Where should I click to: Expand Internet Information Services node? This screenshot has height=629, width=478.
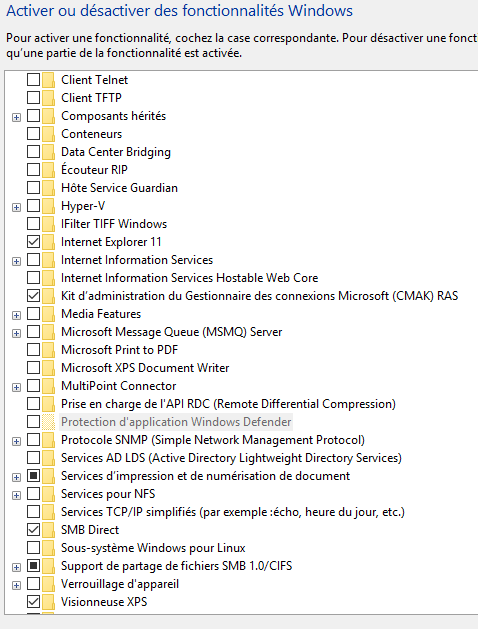pos(16,262)
